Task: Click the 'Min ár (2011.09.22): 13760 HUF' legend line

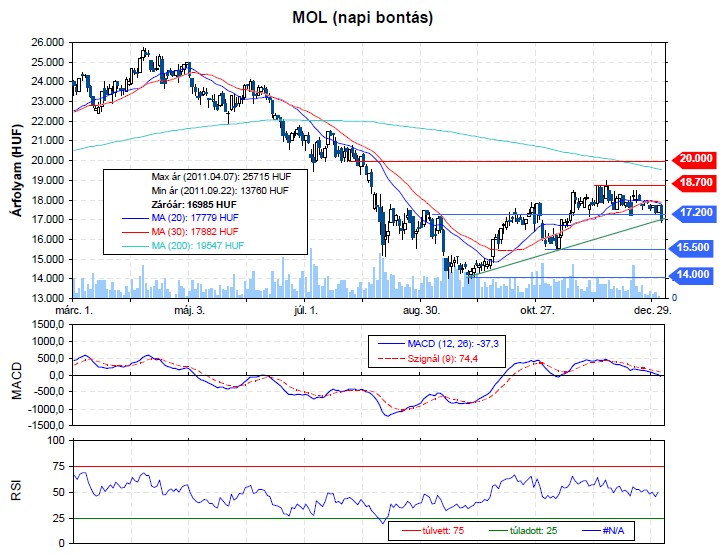Action: pyautogui.click(x=220, y=190)
